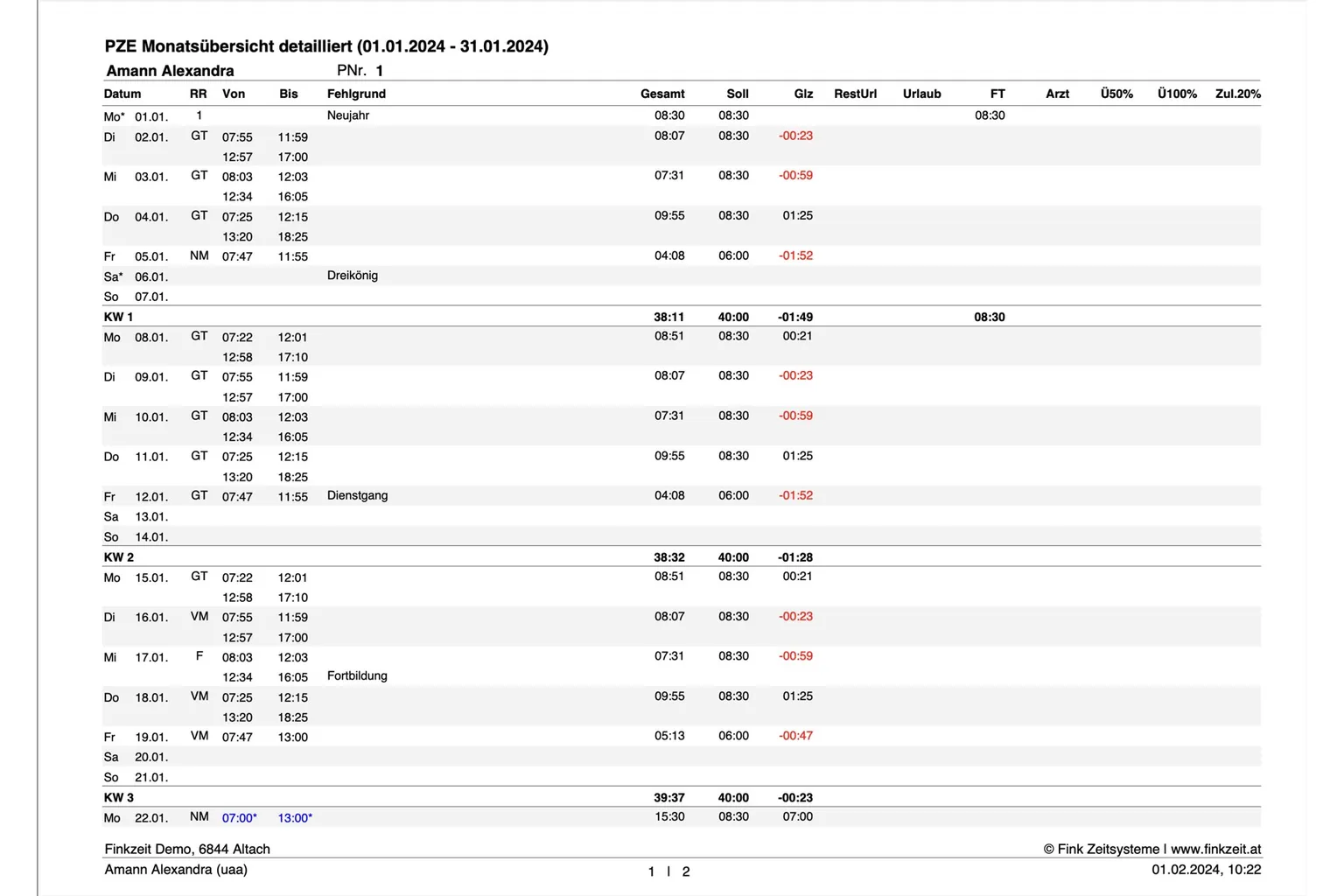
Task: Click KW 2 balance -01:28
Action: tap(794, 557)
